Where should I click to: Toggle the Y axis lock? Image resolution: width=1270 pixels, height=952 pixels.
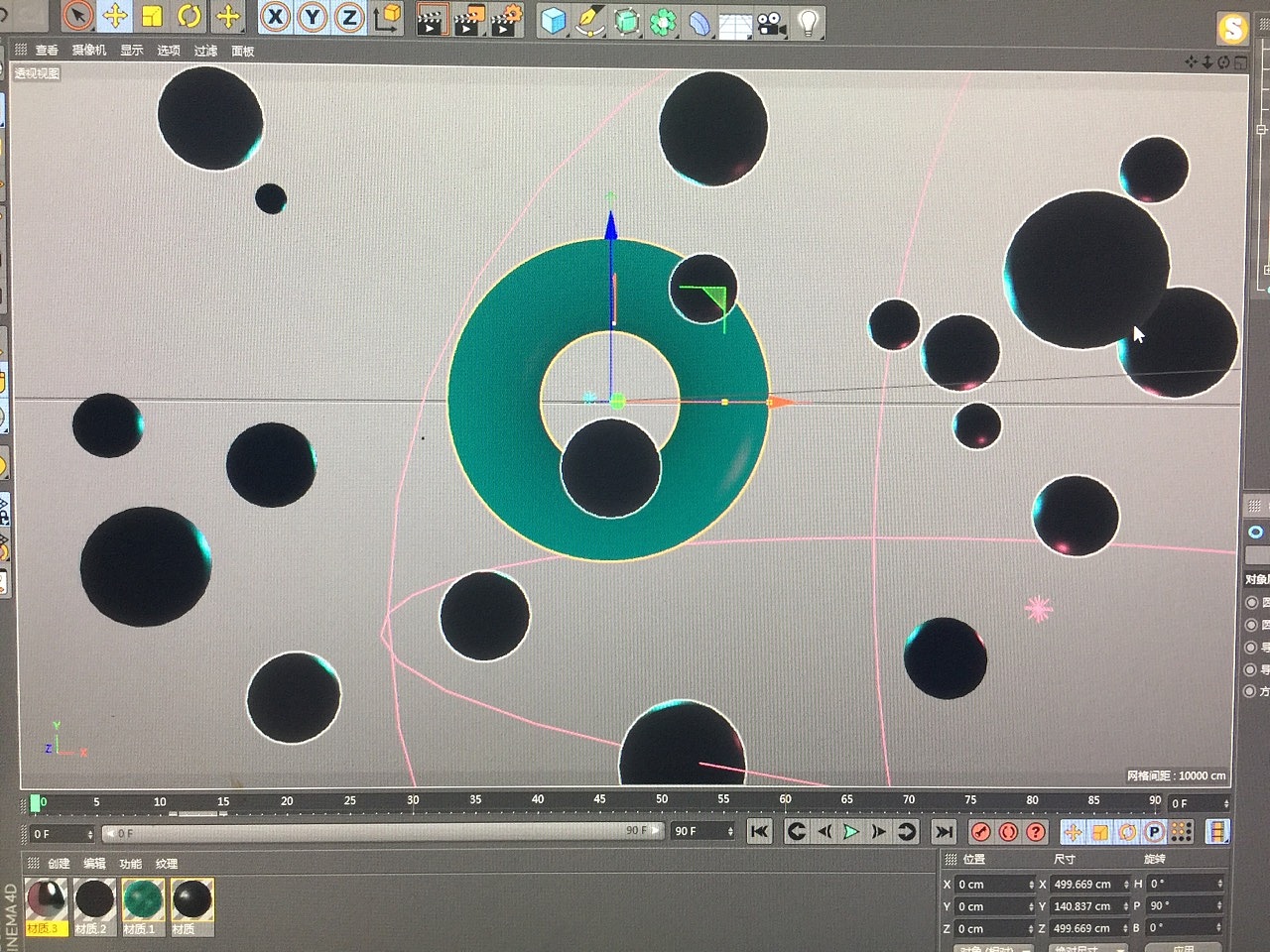(x=313, y=17)
